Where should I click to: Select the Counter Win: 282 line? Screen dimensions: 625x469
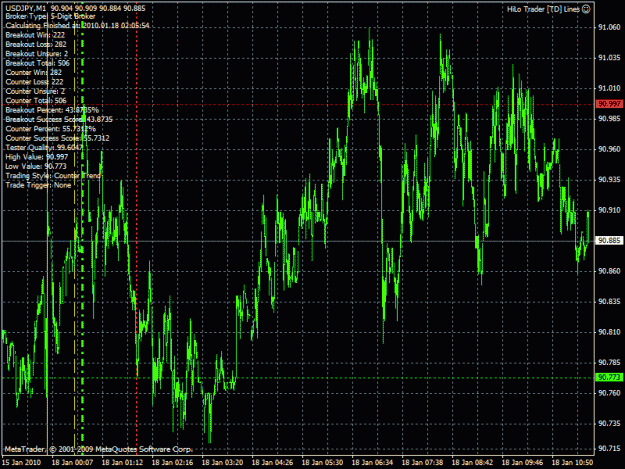pos(33,73)
